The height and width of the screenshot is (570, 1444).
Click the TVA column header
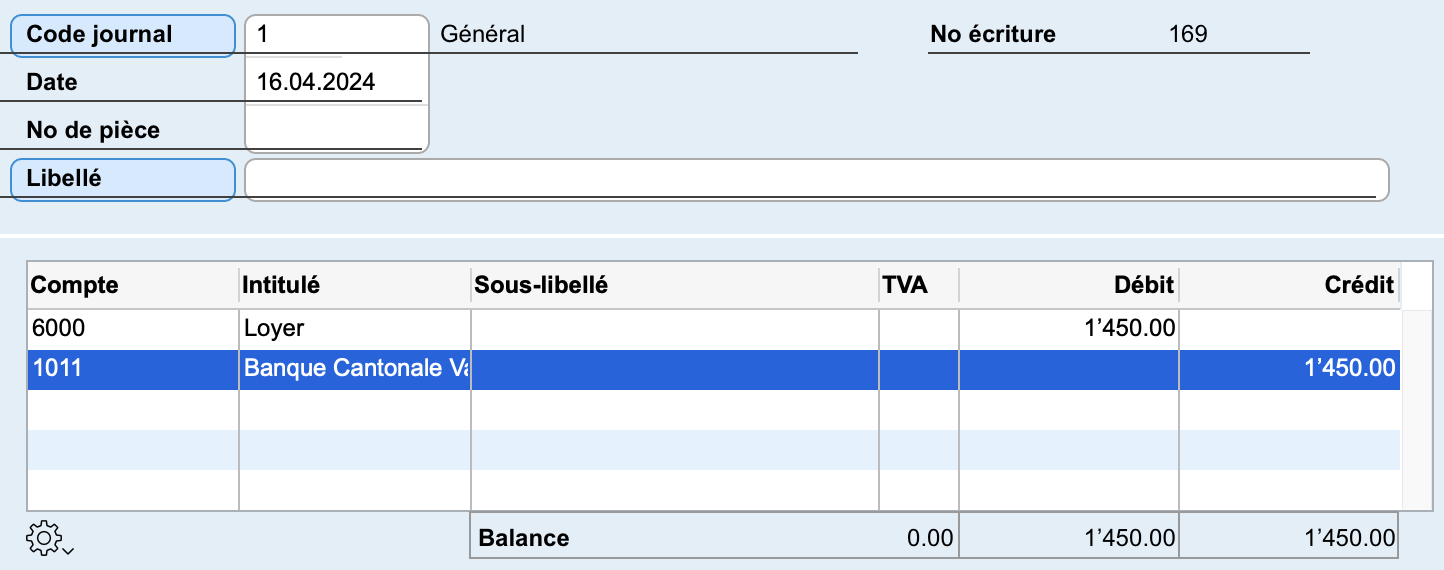(919, 286)
